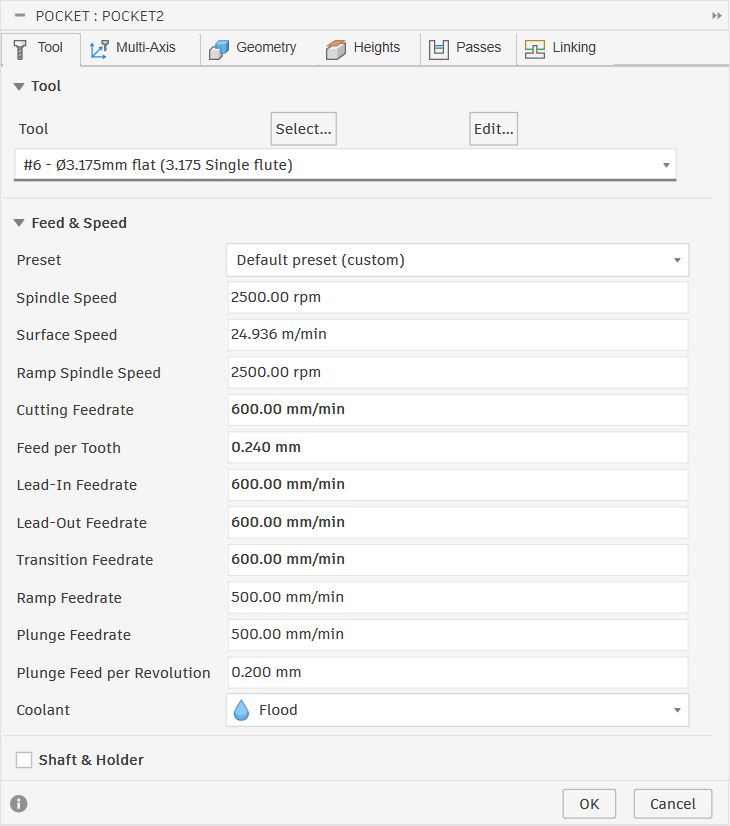Click the 'Coolant' label

pyautogui.click(x=43, y=710)
